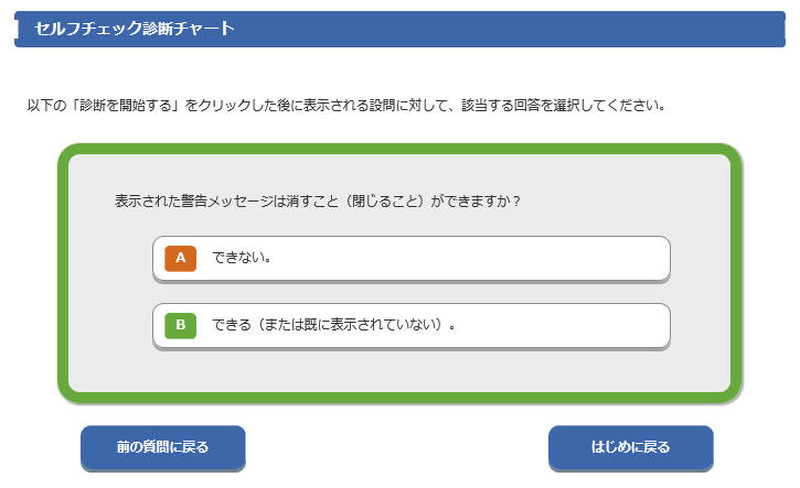Click the instruction sentence above the panel
Image resolution: width=800 pixels, height=488 pixels.
pos(346,104)
